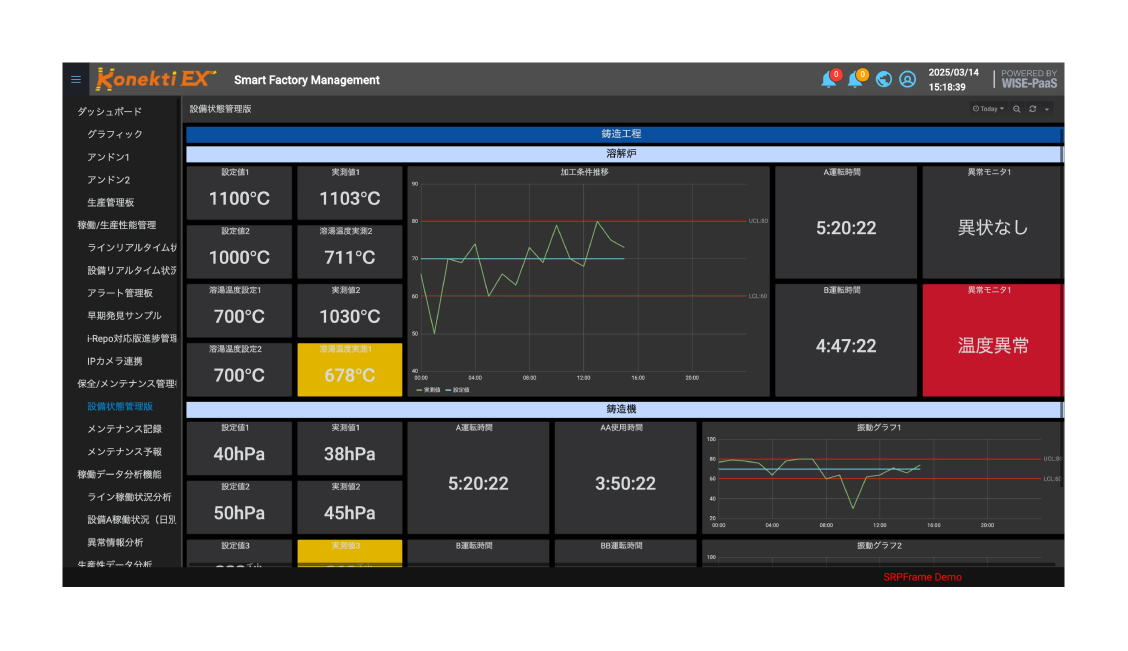Click the 1103°C 実測値1 panel
The height and width of the screenshot is (651, 1128).
pos(350,193)
